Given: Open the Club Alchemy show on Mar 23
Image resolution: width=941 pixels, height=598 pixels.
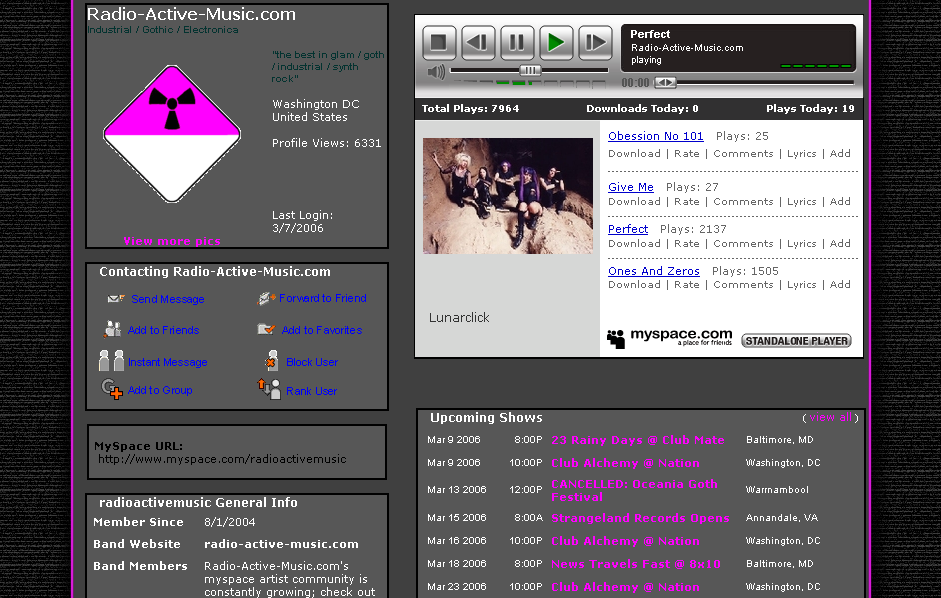Looking at the screenshot, I should [x=625, y=587].
